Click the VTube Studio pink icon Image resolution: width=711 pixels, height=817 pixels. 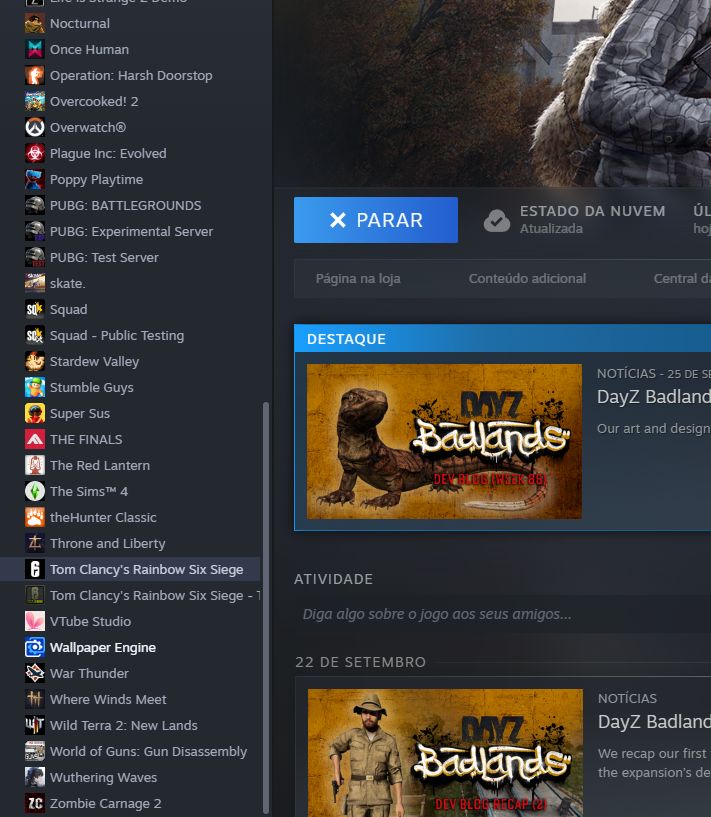[35, 622]
